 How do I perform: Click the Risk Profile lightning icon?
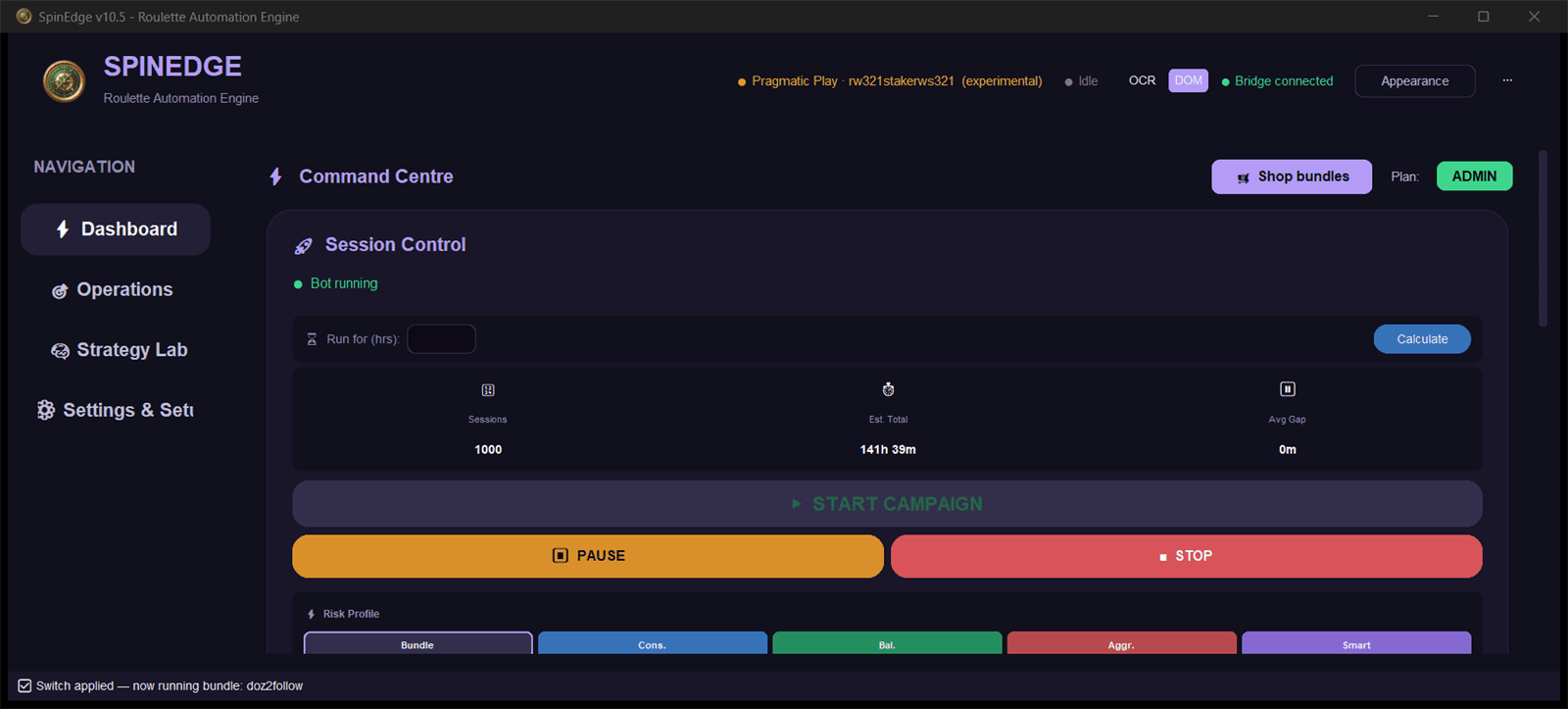pos(312,614)
